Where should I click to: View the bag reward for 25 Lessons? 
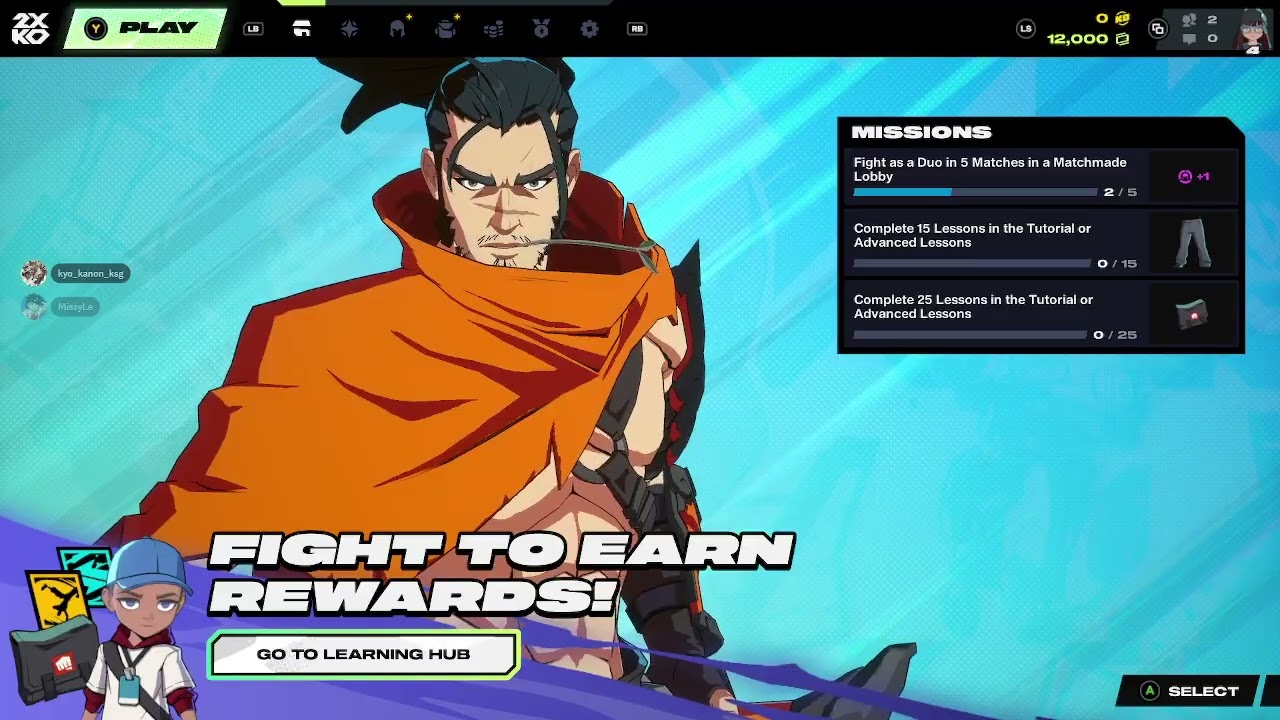pos(1192,315)
